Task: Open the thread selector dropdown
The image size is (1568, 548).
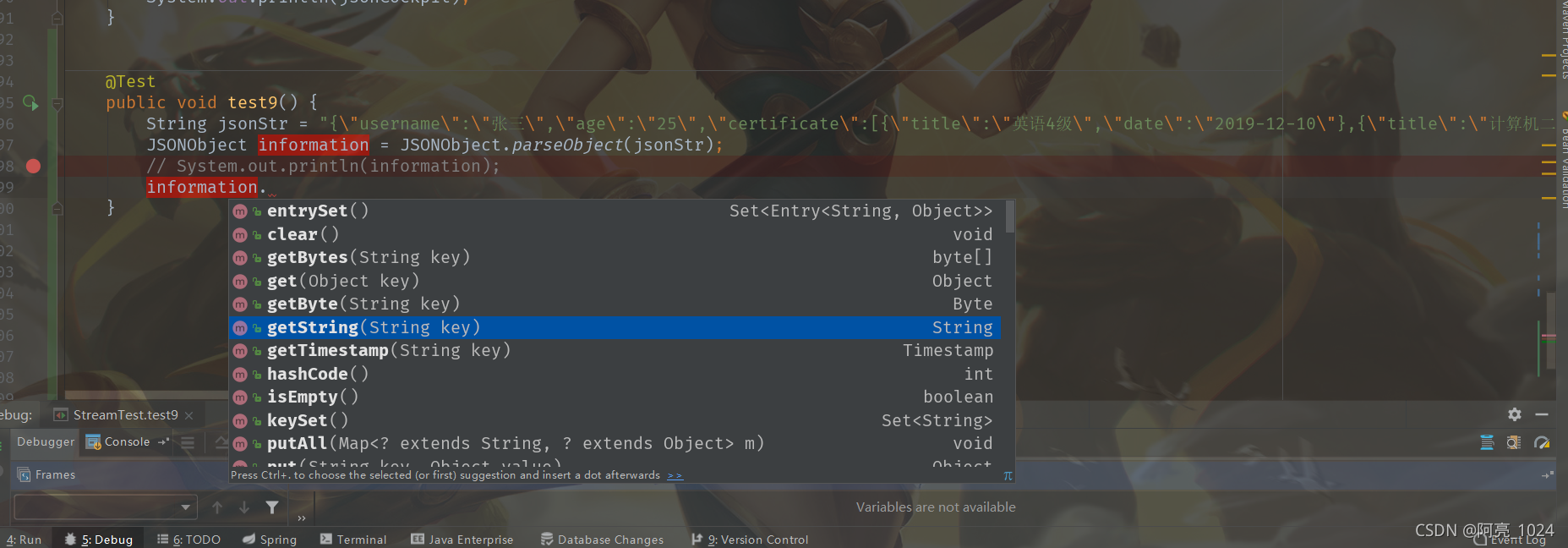Action: (105, 507)
